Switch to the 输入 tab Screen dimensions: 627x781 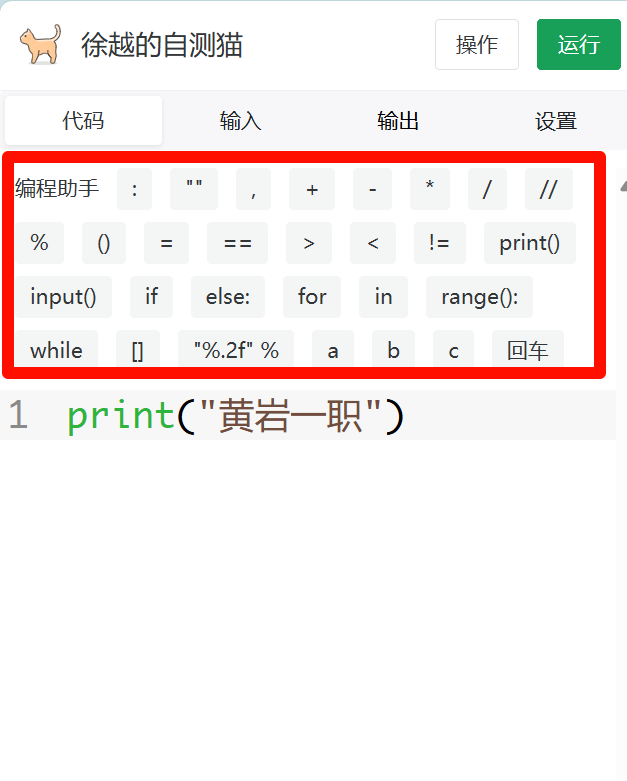[240, 121]
